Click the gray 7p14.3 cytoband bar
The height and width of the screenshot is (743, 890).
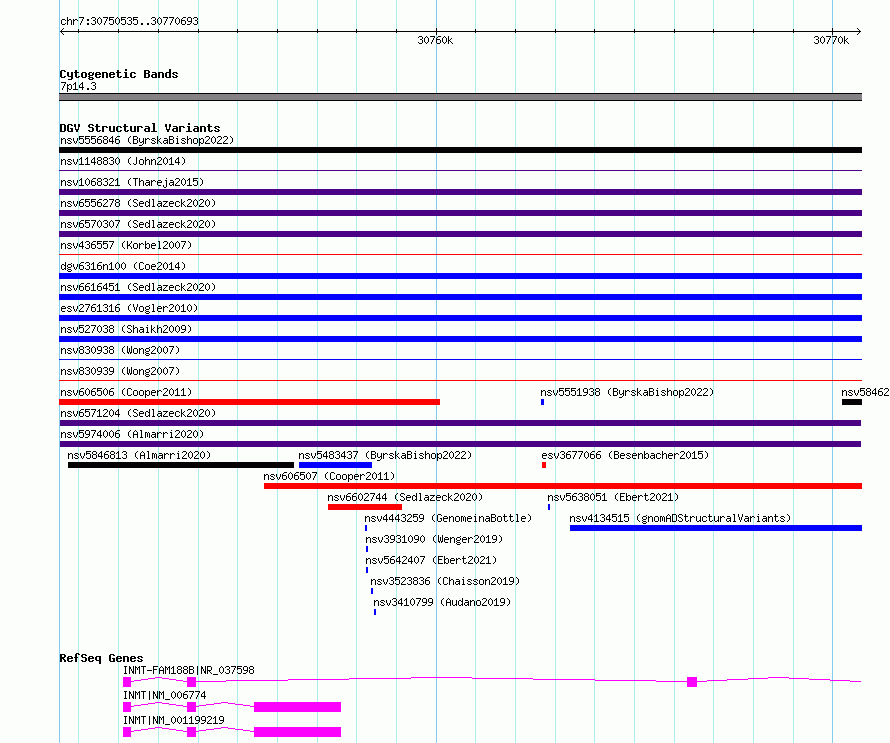point(460,97)
